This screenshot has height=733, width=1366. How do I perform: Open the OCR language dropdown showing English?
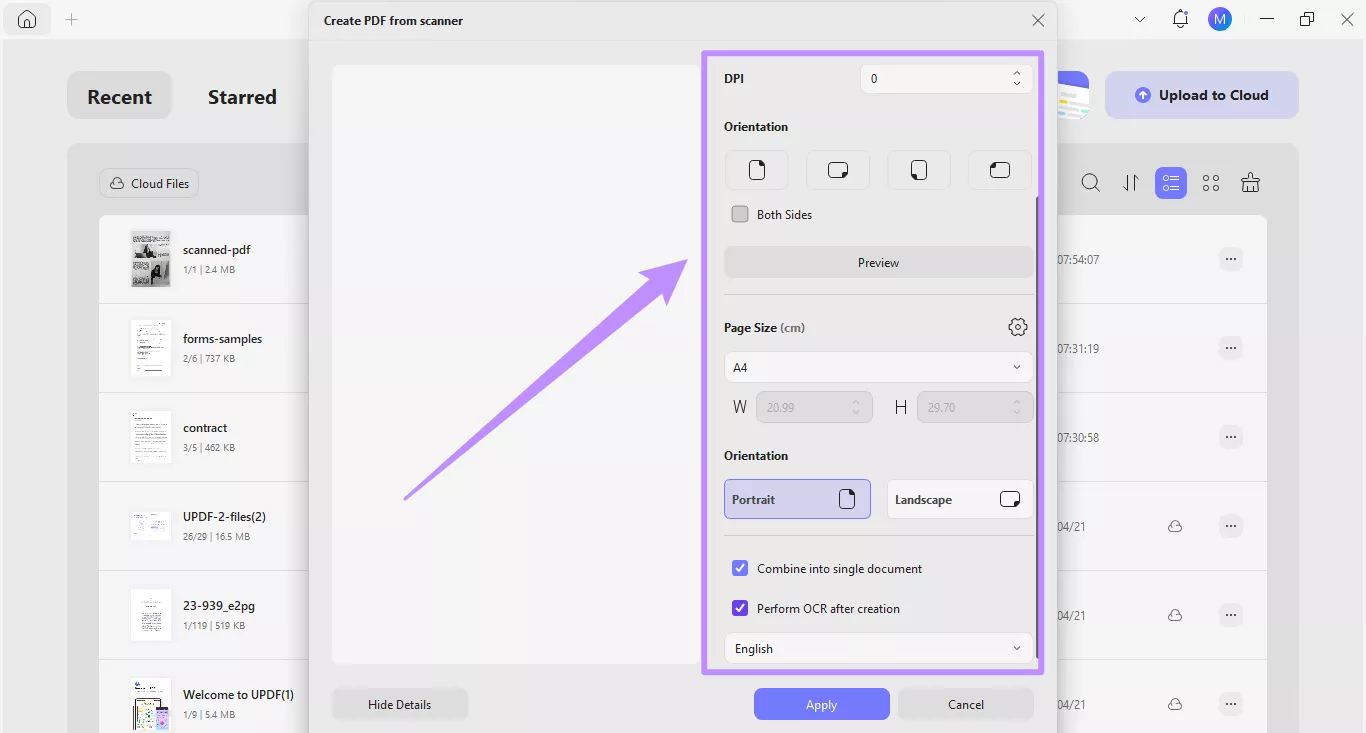pos(878,648)
